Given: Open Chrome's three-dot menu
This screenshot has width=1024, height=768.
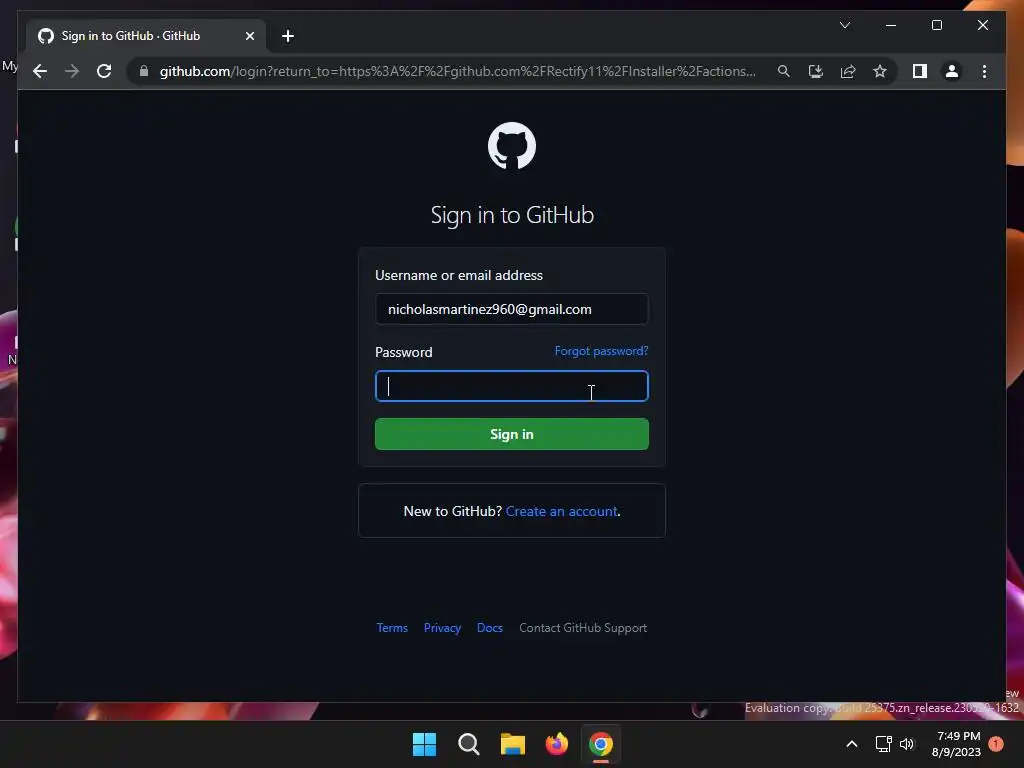Looking at the screenshot, I should click(x=984, y=71).
